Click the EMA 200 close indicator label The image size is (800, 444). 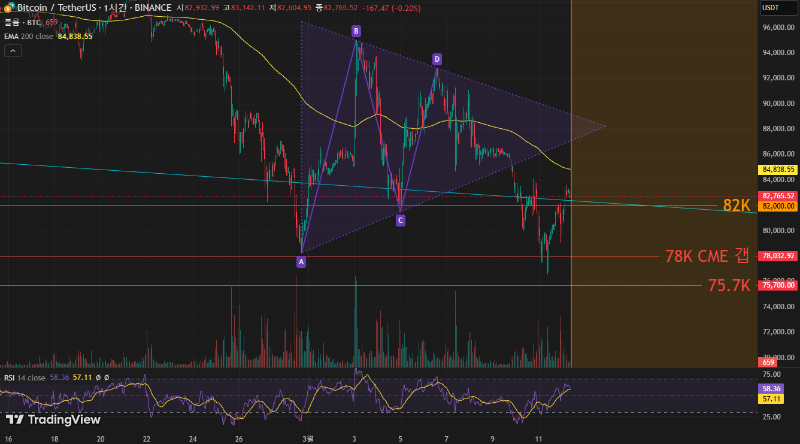tap(28, 36)
